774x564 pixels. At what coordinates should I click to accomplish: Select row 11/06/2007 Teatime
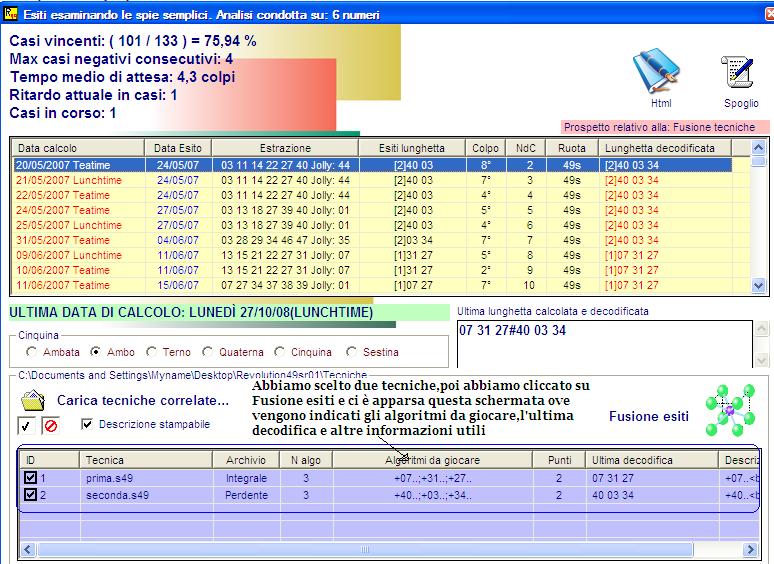372,285
